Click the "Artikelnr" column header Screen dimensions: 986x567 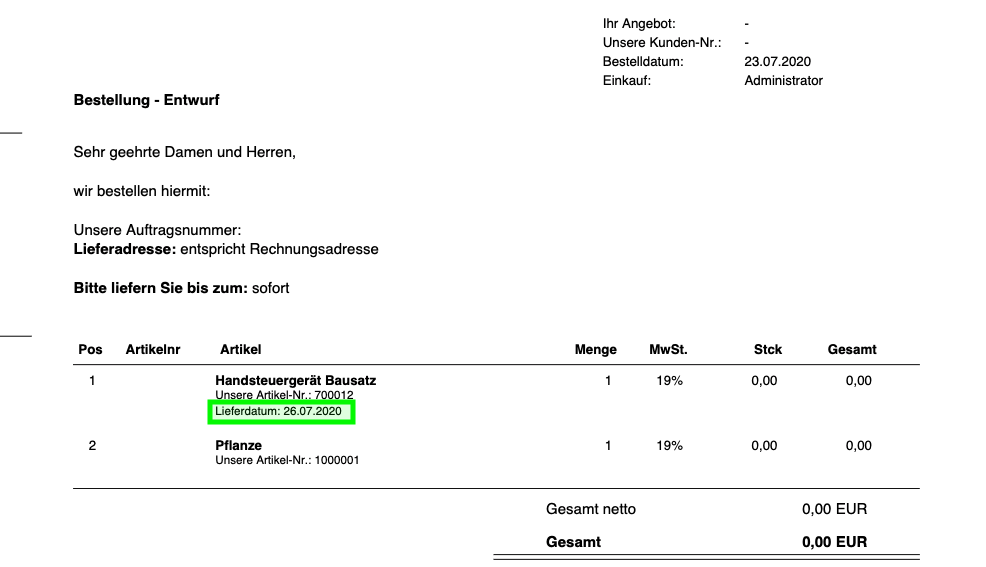point(152,350)
